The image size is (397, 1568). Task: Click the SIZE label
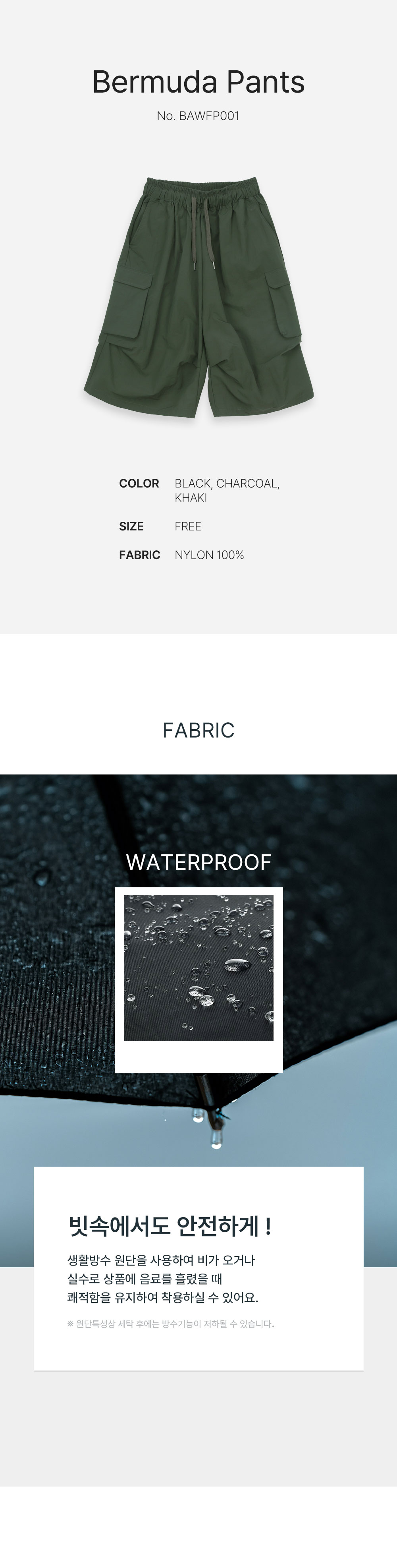pos(131,527)
